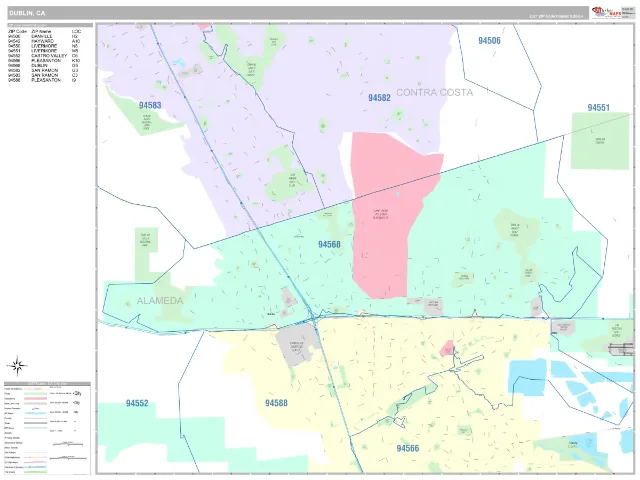The width and height of the screenshot is (640, 480).
Task: Select the 94552 ZIP label on the map
Action: pyautogui.click(x=137, y=403)
